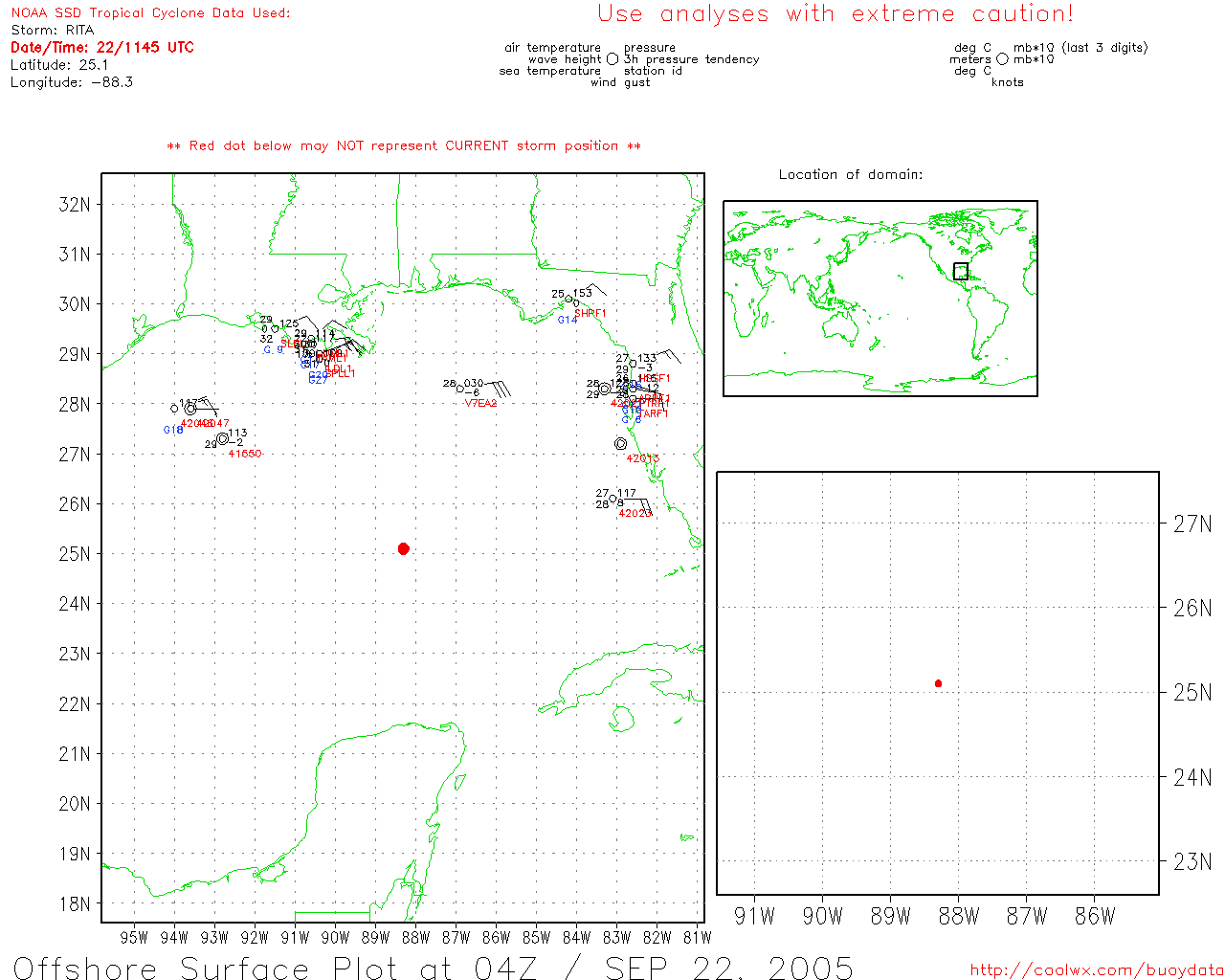The height and width of the screenshot is (980, 1225).
Task: Click the Storm: RITA label
Action: (53, 30)
